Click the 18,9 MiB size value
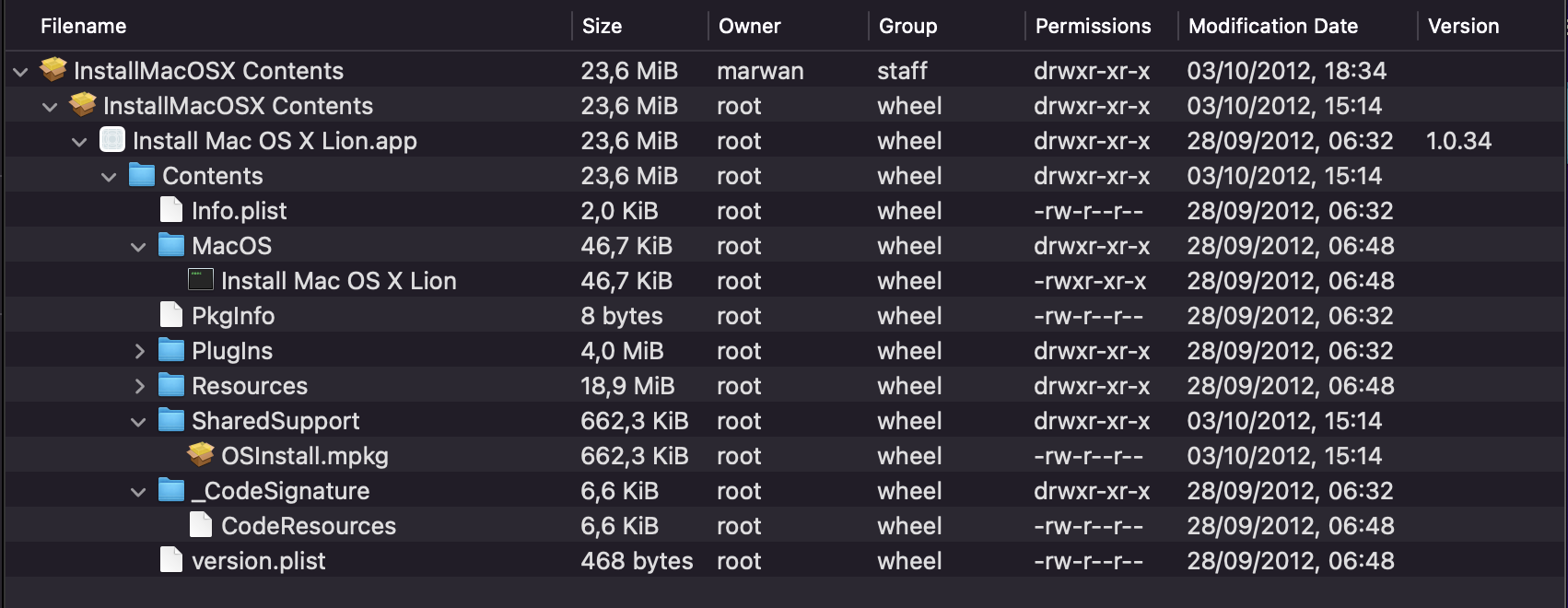The width and height of the screenshot is (1568, 608). point(627,386)
